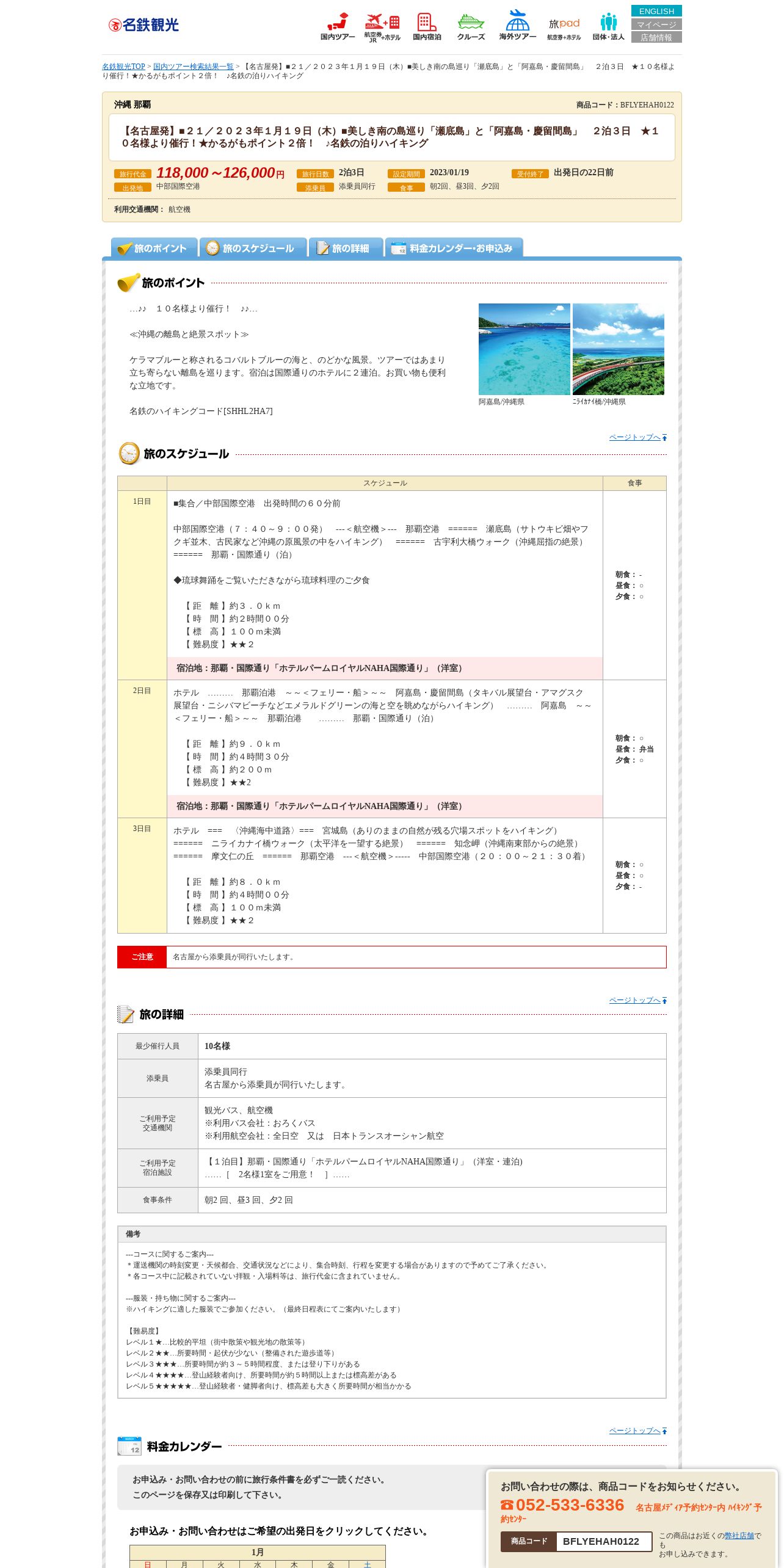Viewport: 784px width, 1568px height.
Task: Open 海外ツアー from the top navigation
Action: [517, 25]
